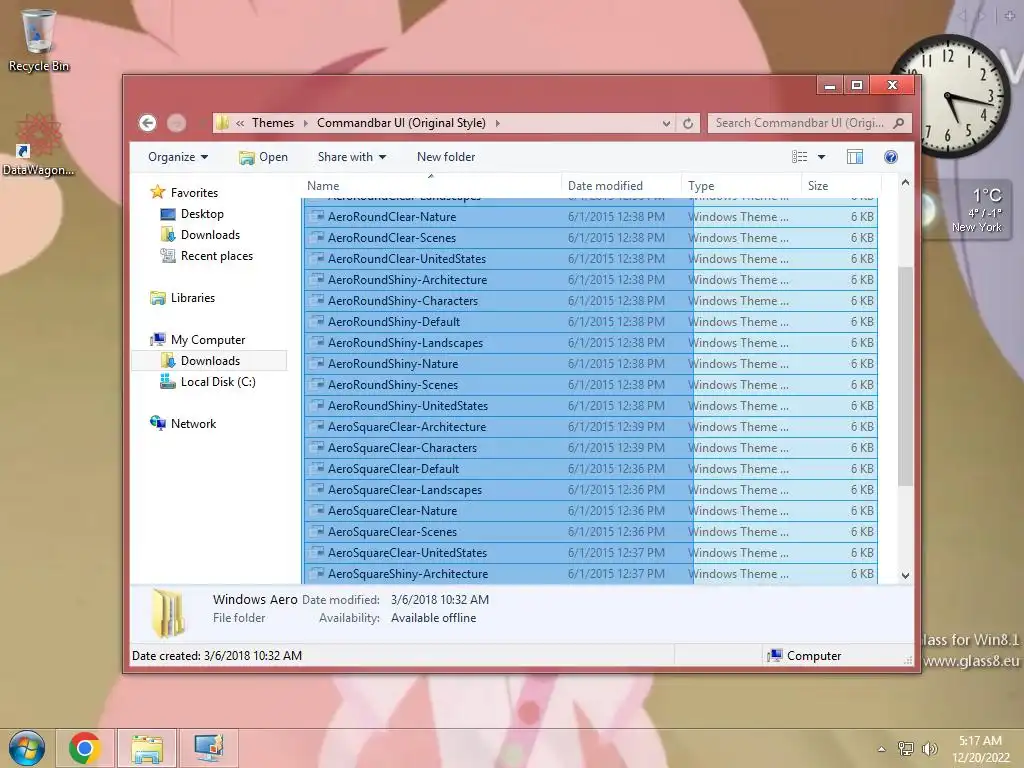This screenshot has width=1024, height=768.
Task: Click the Open toolbar button
Action: click(x=264, y=157)
